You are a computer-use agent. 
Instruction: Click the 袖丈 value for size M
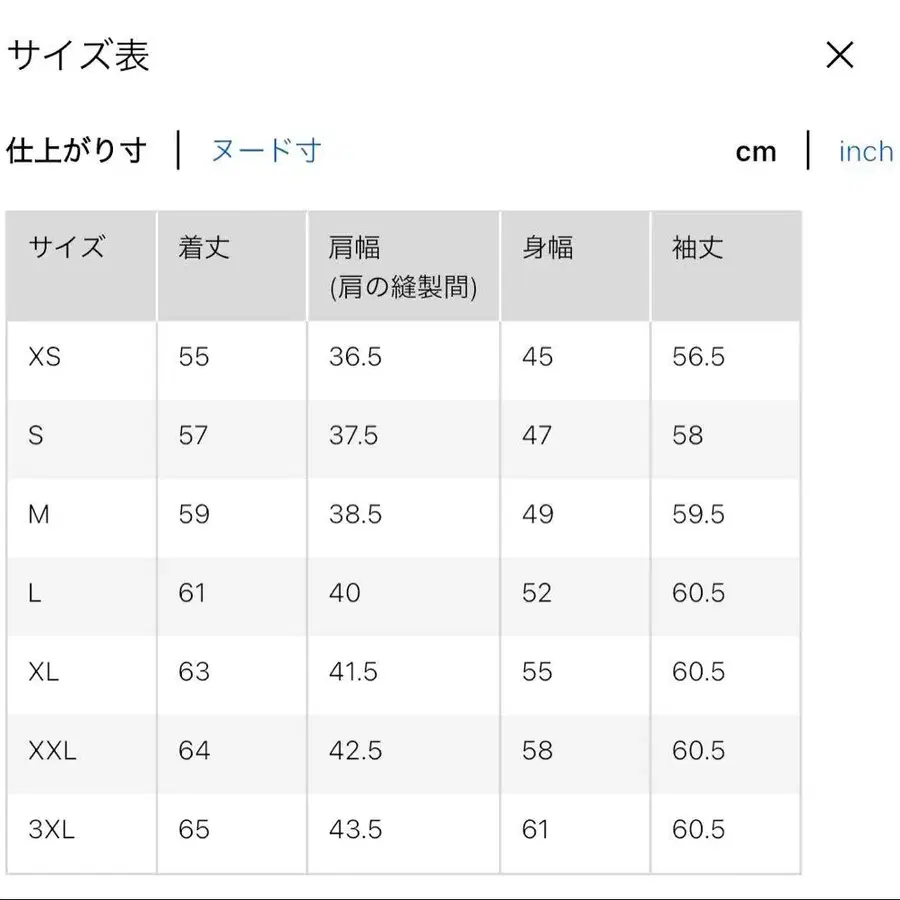697,515
